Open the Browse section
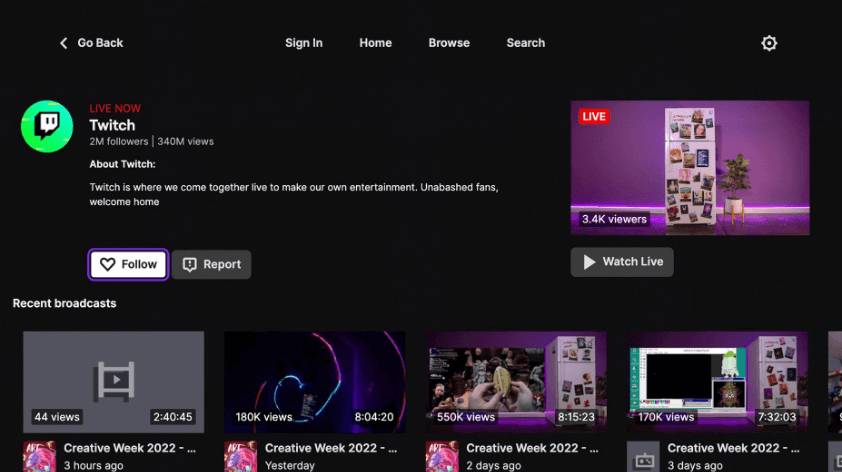 [x=449, y=43]
